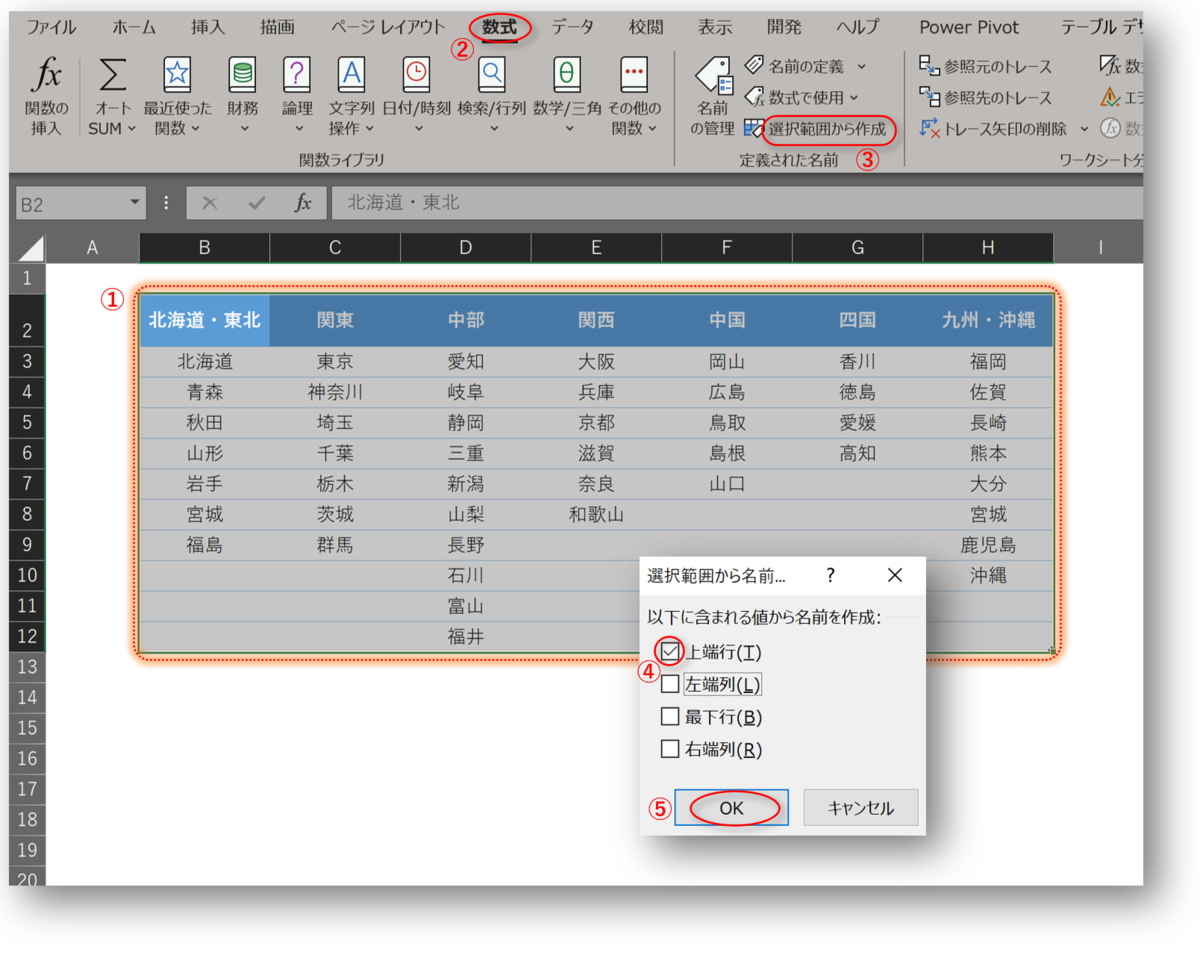Close the 選択範囲から名前 dialog
1200x955 pixels.
[x=895, y=575]
